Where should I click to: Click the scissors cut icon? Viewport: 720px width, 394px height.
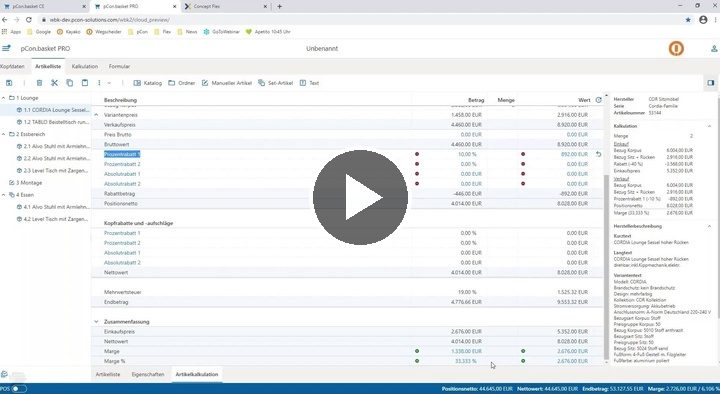tap(54, 83)
